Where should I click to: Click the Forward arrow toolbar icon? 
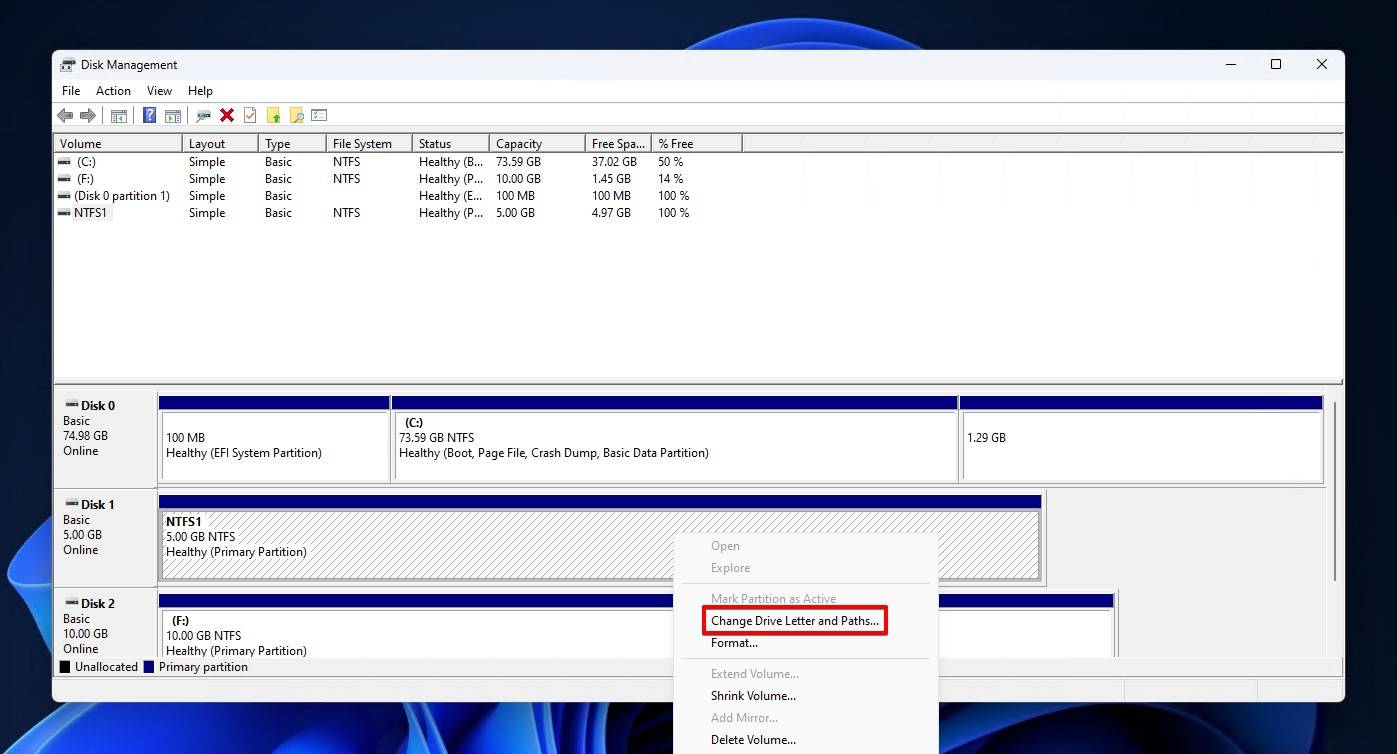(88, 116)
